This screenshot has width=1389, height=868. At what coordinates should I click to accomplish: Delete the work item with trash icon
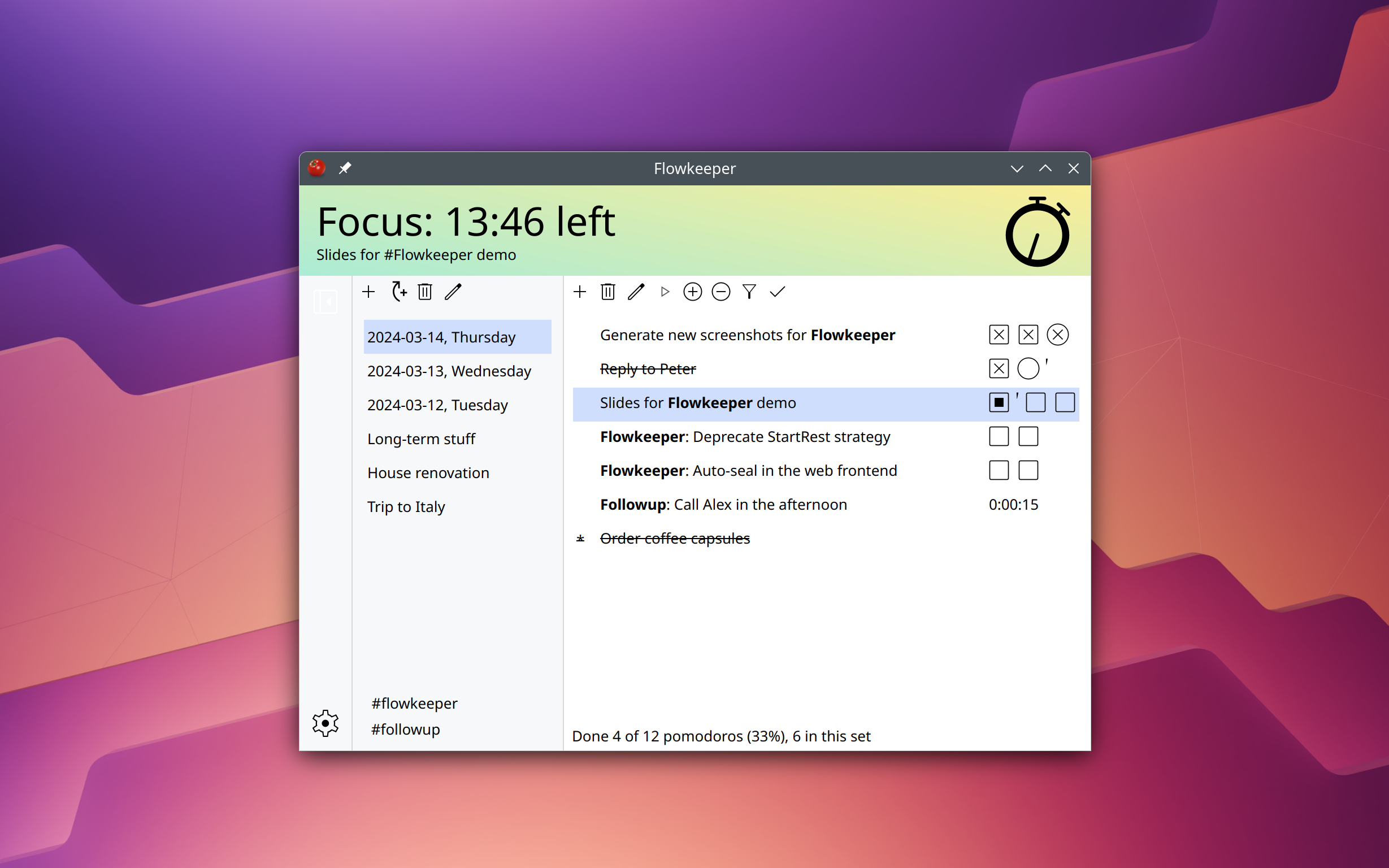(x=608, y=292)
